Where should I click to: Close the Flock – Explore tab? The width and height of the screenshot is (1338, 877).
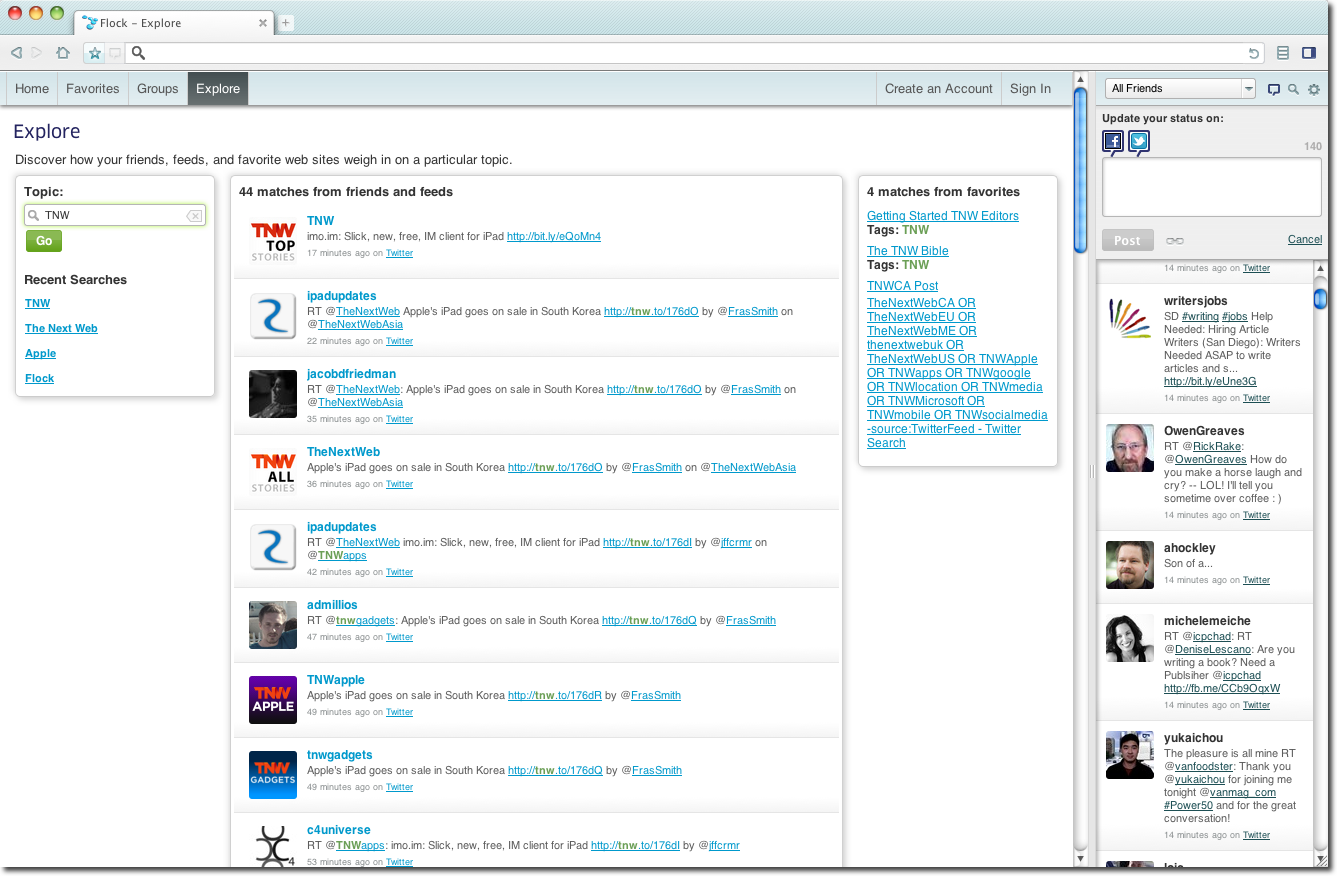[263, 23]
